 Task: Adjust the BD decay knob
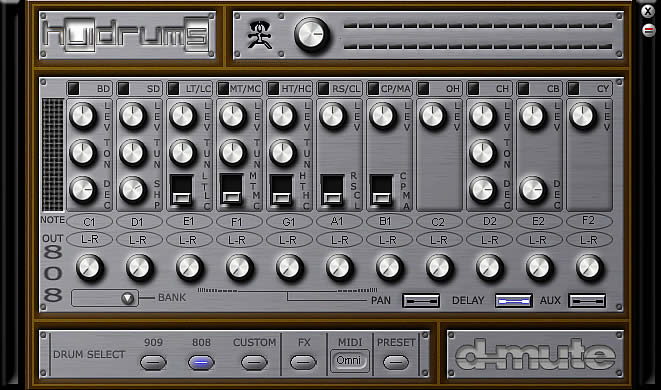pyautogui.click(x=83, y=190)
